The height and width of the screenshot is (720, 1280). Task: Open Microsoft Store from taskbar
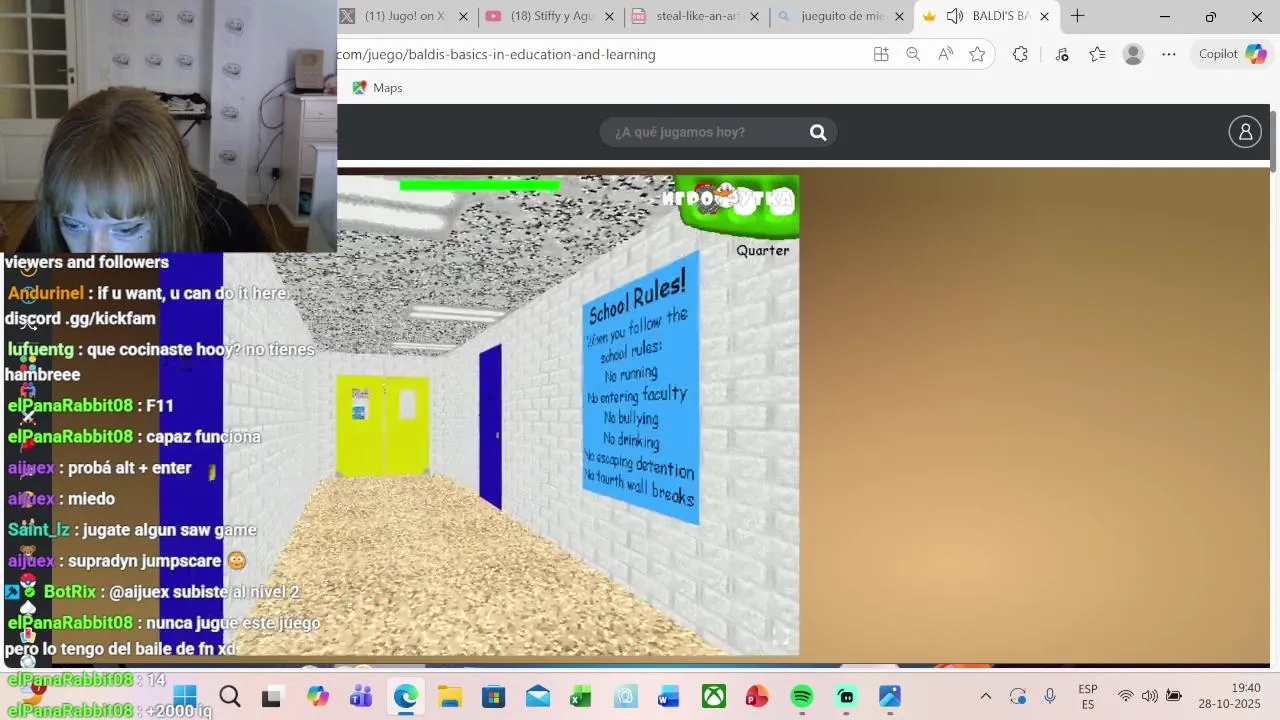point(493,696)
